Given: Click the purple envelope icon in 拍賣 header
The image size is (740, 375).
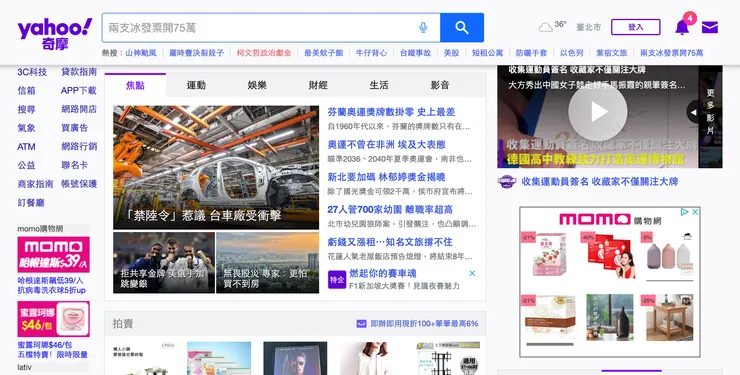Looking at the screenshot, I should (x=362, y=324).
